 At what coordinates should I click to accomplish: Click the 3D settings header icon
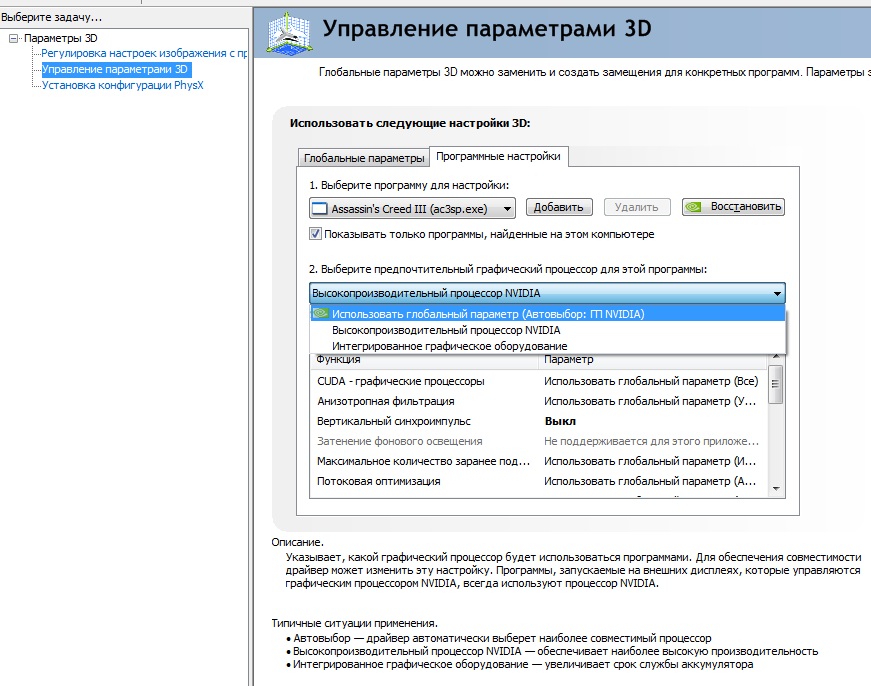(x=288, y=33)
